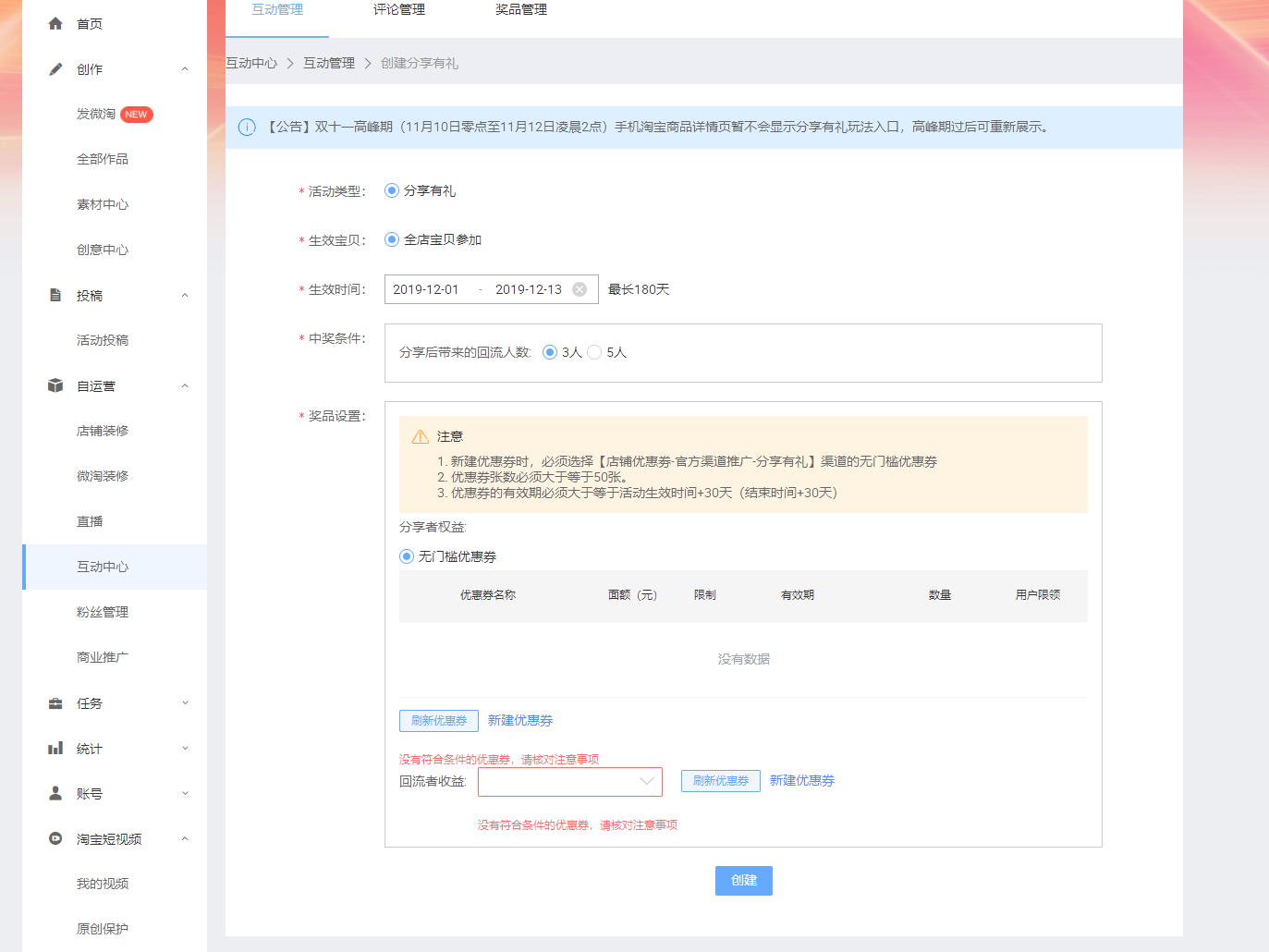This screenshot has width=1269, height=952.
Task: Click the briefcase icon beside 任务
Action: coord(55,703)
